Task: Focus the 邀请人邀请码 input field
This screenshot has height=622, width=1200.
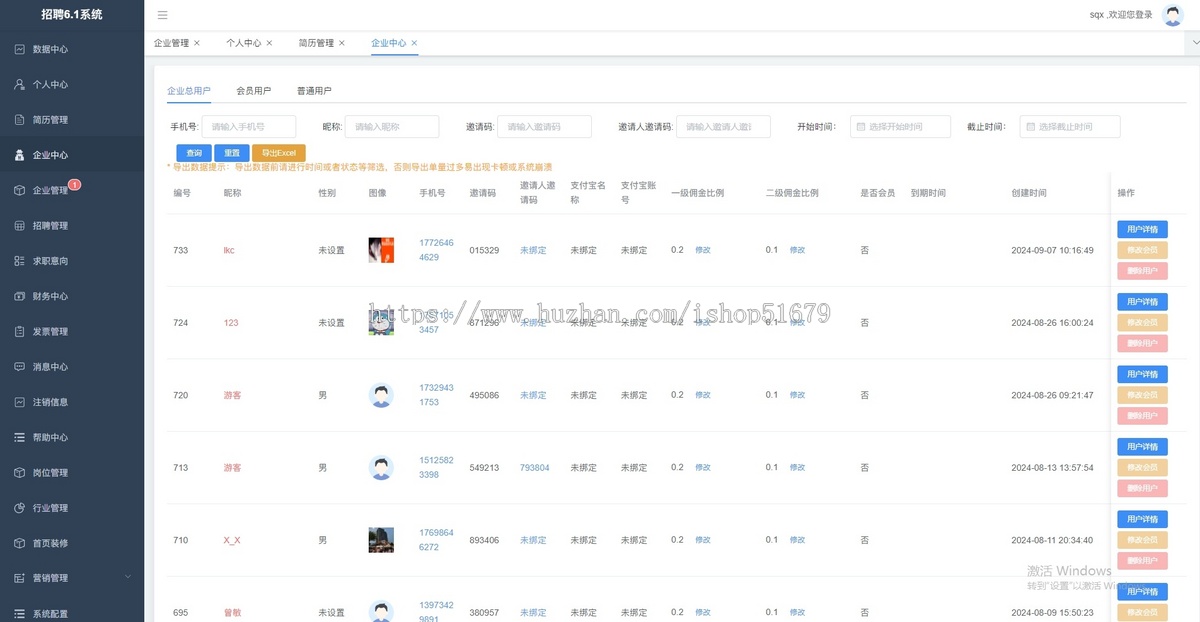Action: [723, 127]
